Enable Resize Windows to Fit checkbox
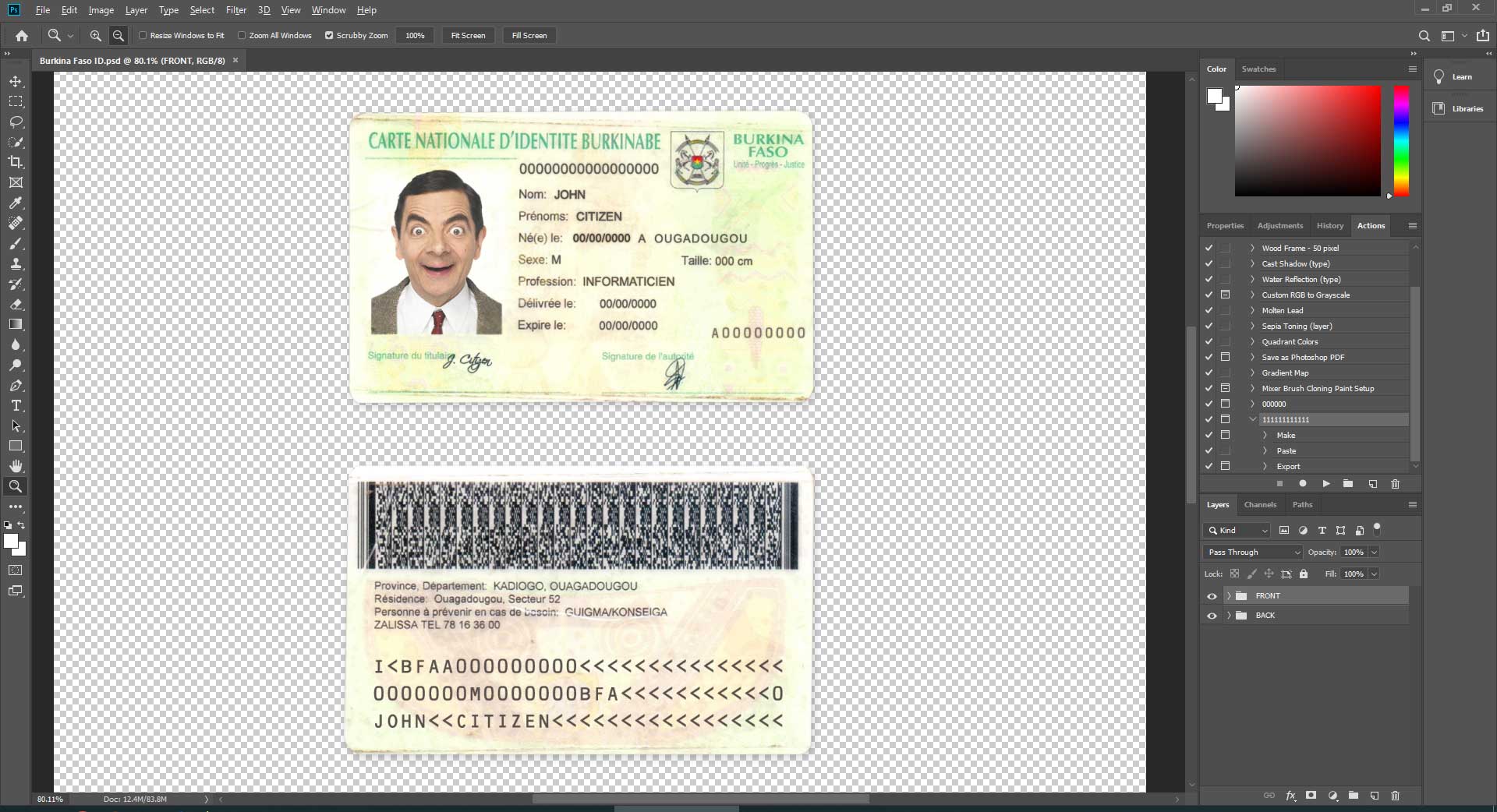Screen dimensions: 1497x812 (x=143, y=36)
